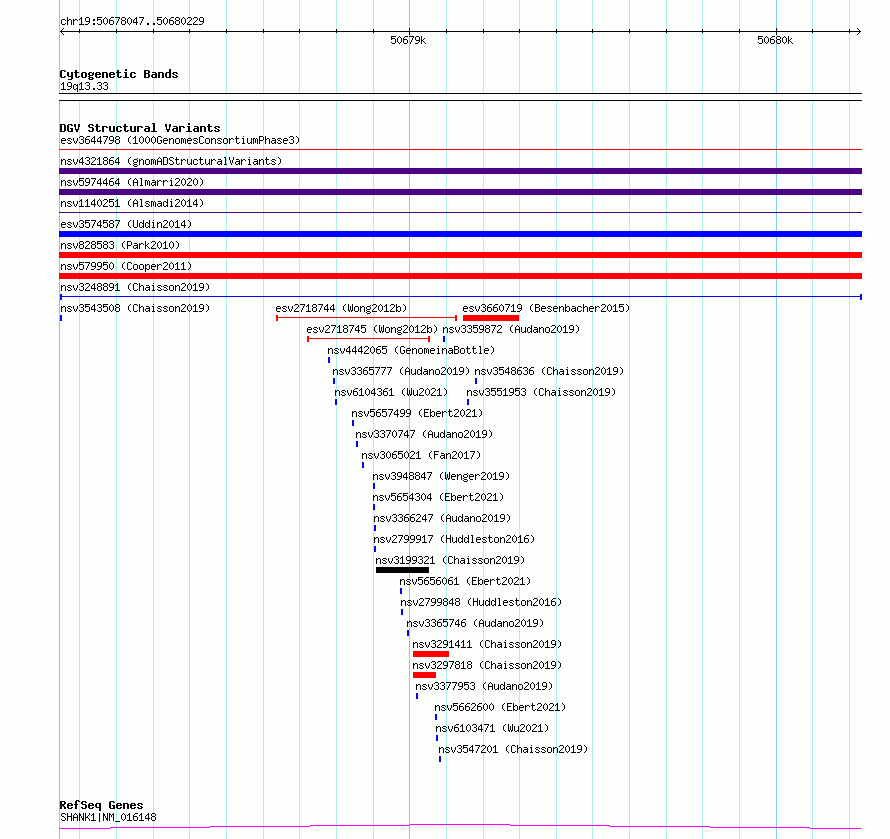Click the black nsv3199321 Chaisson2019 bar
The image size is (890, 839).
tap(402, 570)
